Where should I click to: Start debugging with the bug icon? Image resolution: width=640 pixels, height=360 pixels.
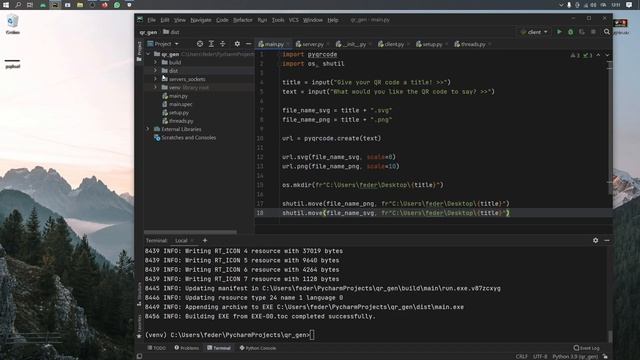(x=571, y=32)
